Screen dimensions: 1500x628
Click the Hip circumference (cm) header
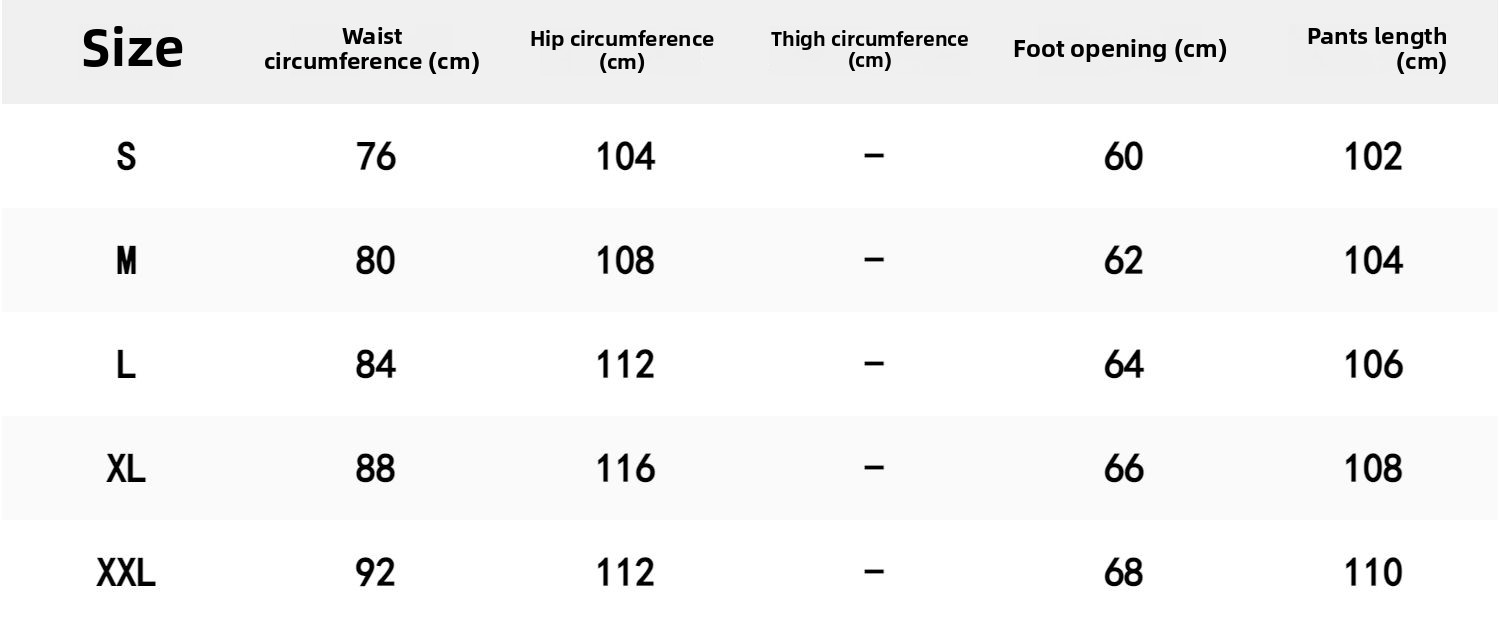622,50
